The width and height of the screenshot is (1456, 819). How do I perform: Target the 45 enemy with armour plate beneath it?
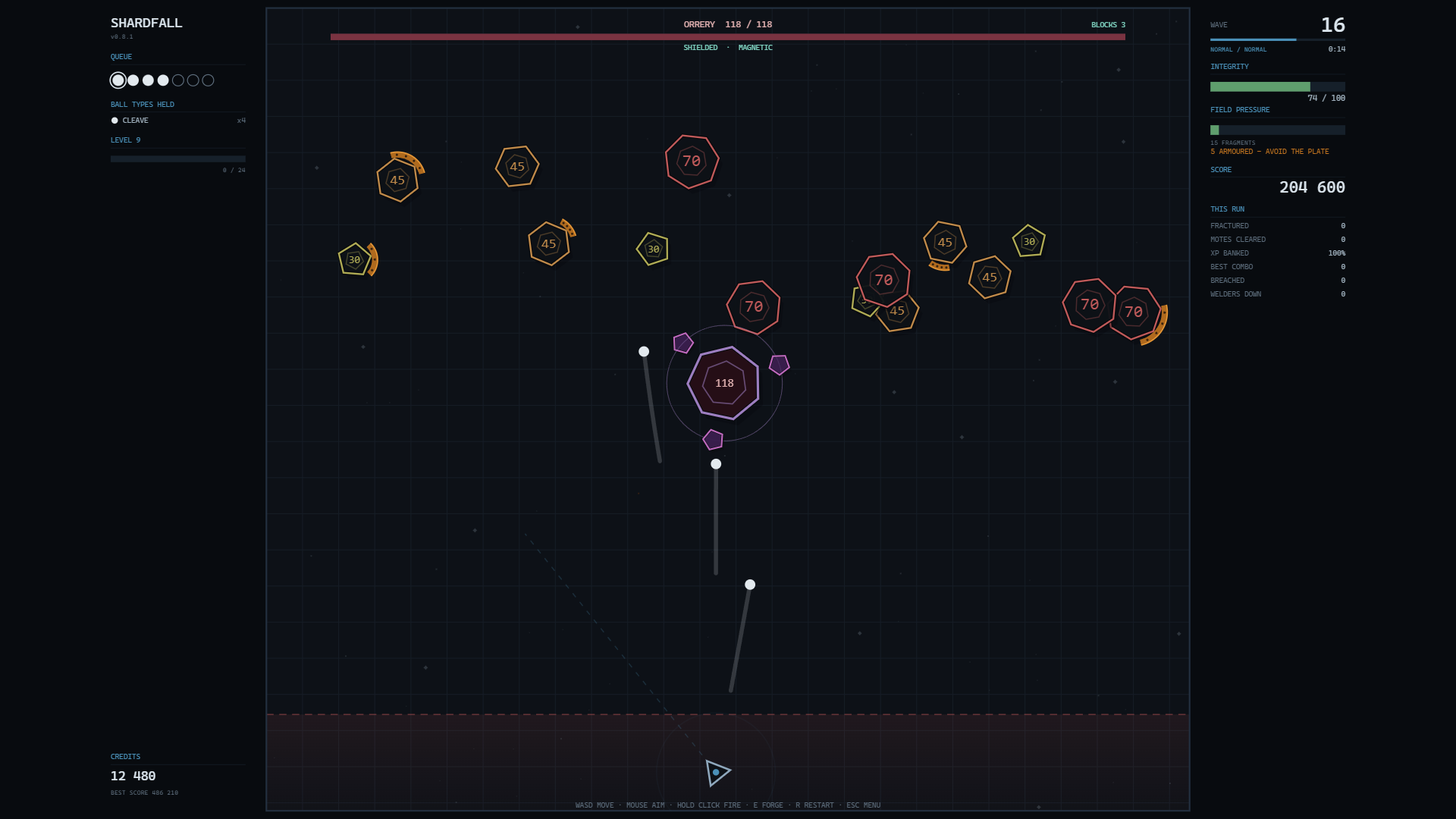coord(944,243)
